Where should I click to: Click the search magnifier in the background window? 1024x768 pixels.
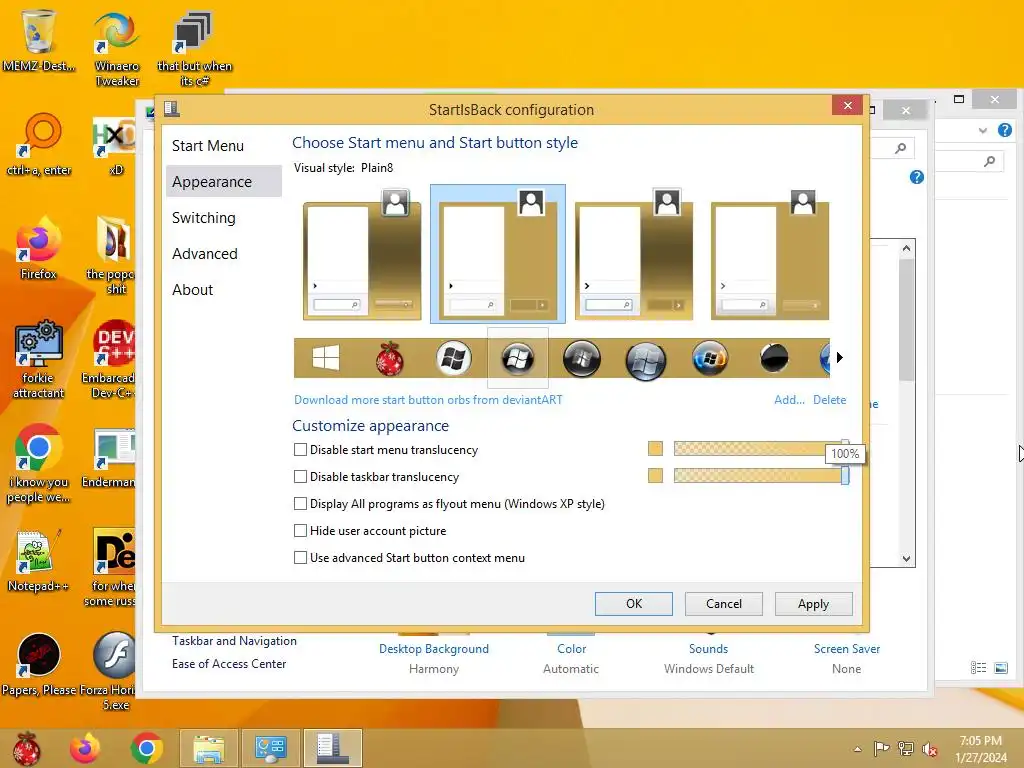(990, 161)
